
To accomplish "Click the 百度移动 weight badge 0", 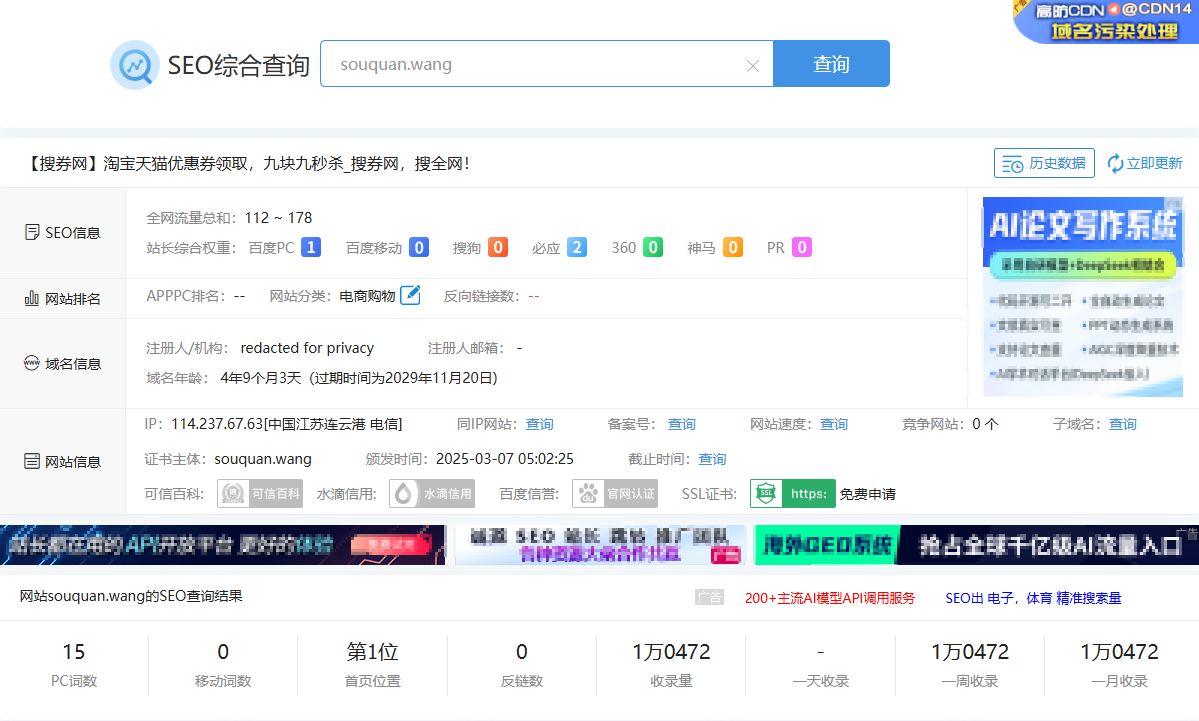I will click(418, 247).
